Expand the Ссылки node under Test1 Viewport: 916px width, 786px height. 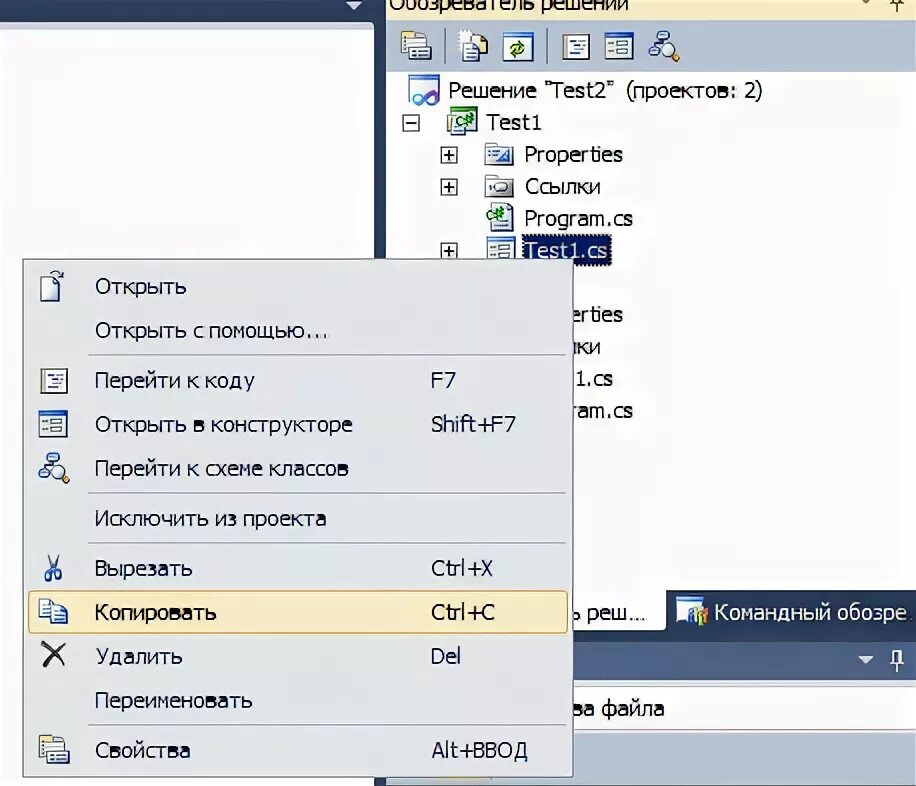(x=449, y=187)
